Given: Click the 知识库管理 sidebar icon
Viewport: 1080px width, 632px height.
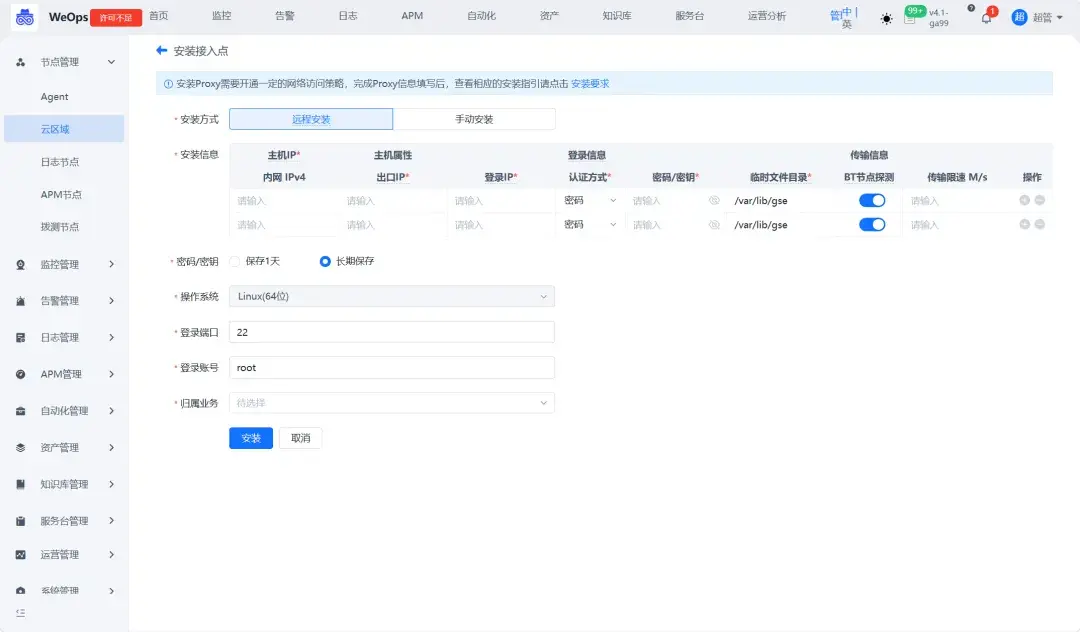Looking at the screenshot, I should pyautogui.click(x=21, y=484).
